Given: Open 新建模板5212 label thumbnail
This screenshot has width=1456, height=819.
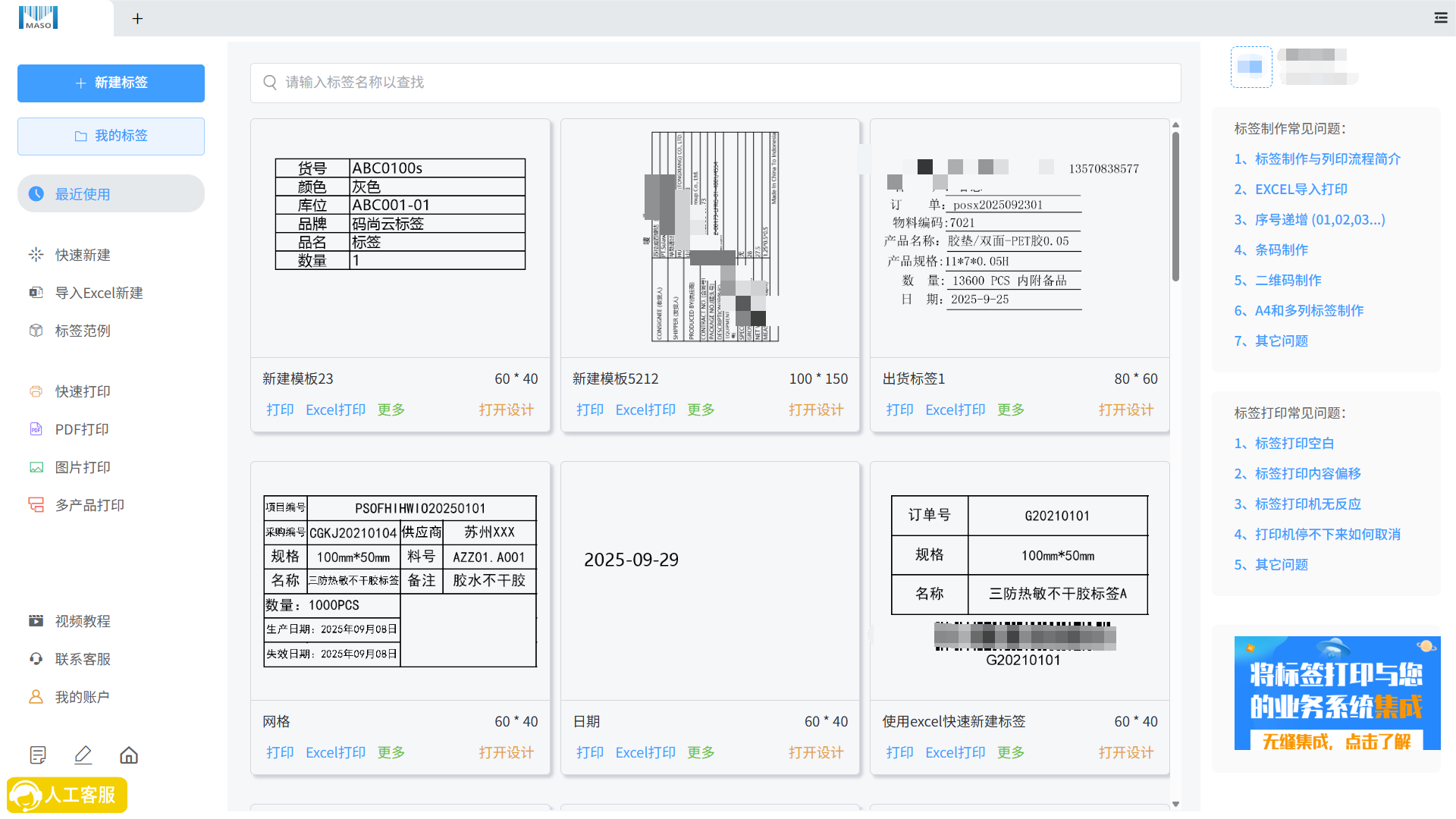Looking at the screenshot, I should [x=710, y=237].
